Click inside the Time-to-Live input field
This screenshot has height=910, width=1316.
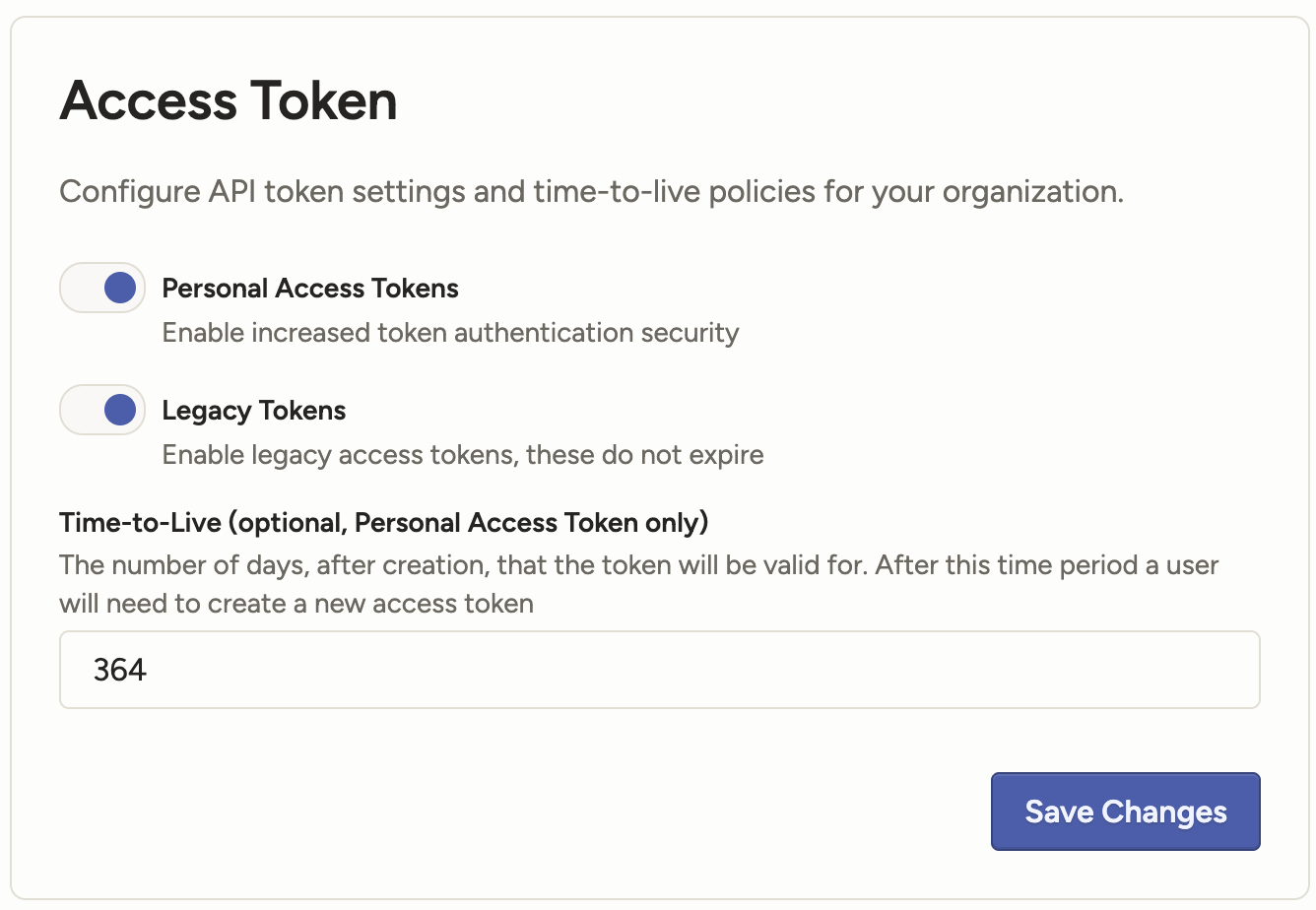click(x=660, y=669)
